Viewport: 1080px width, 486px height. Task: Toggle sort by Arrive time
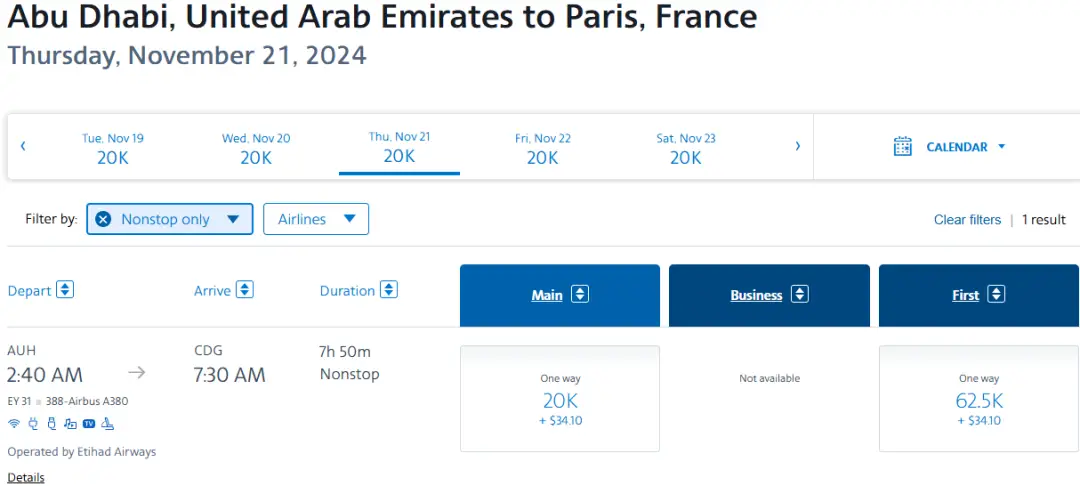244,290
